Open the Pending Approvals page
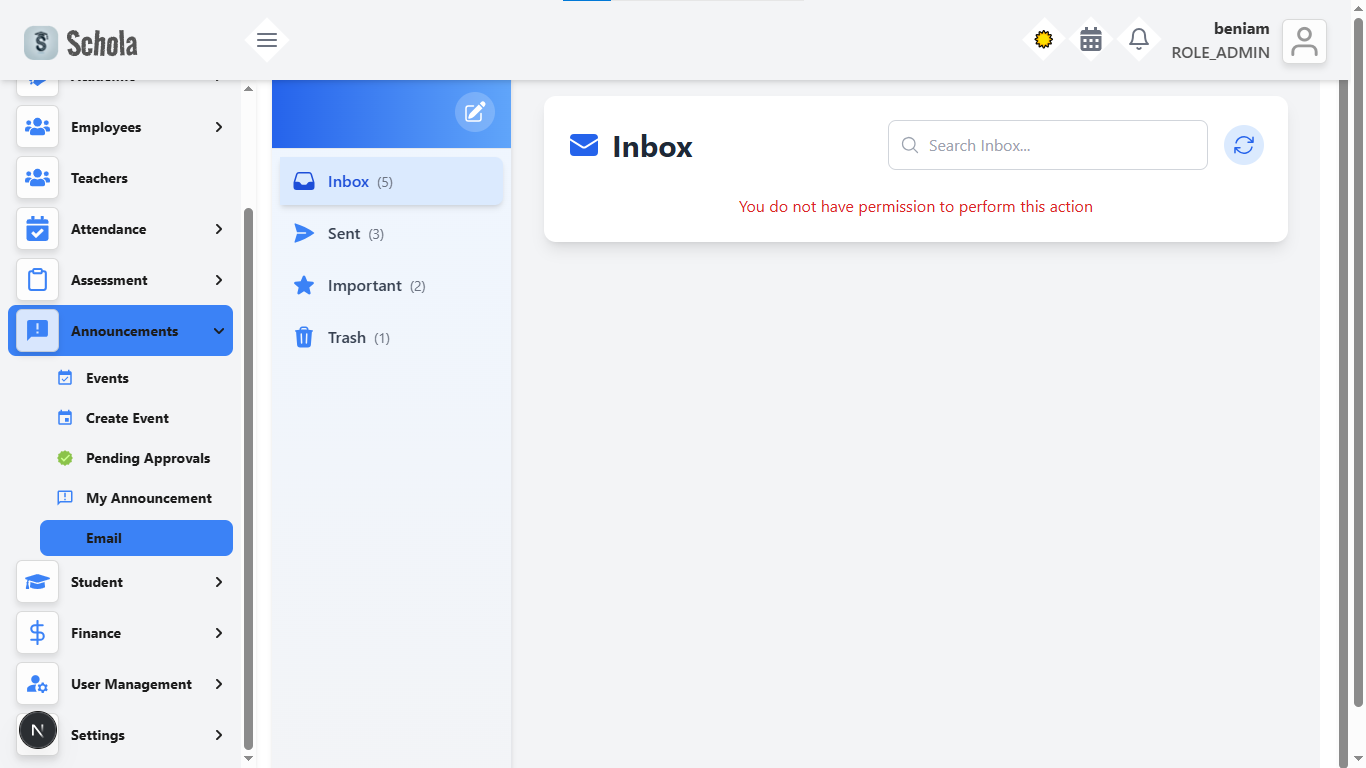 click(x=146, y=458)
